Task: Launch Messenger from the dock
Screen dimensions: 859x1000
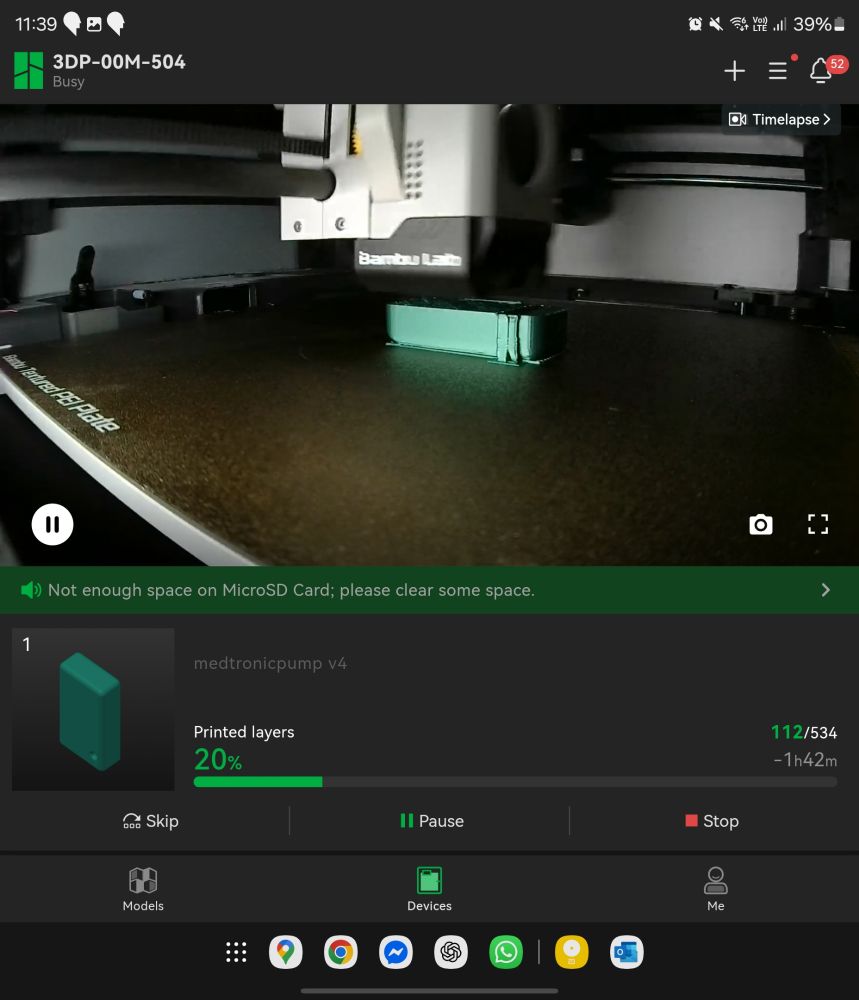Action: 395,952
